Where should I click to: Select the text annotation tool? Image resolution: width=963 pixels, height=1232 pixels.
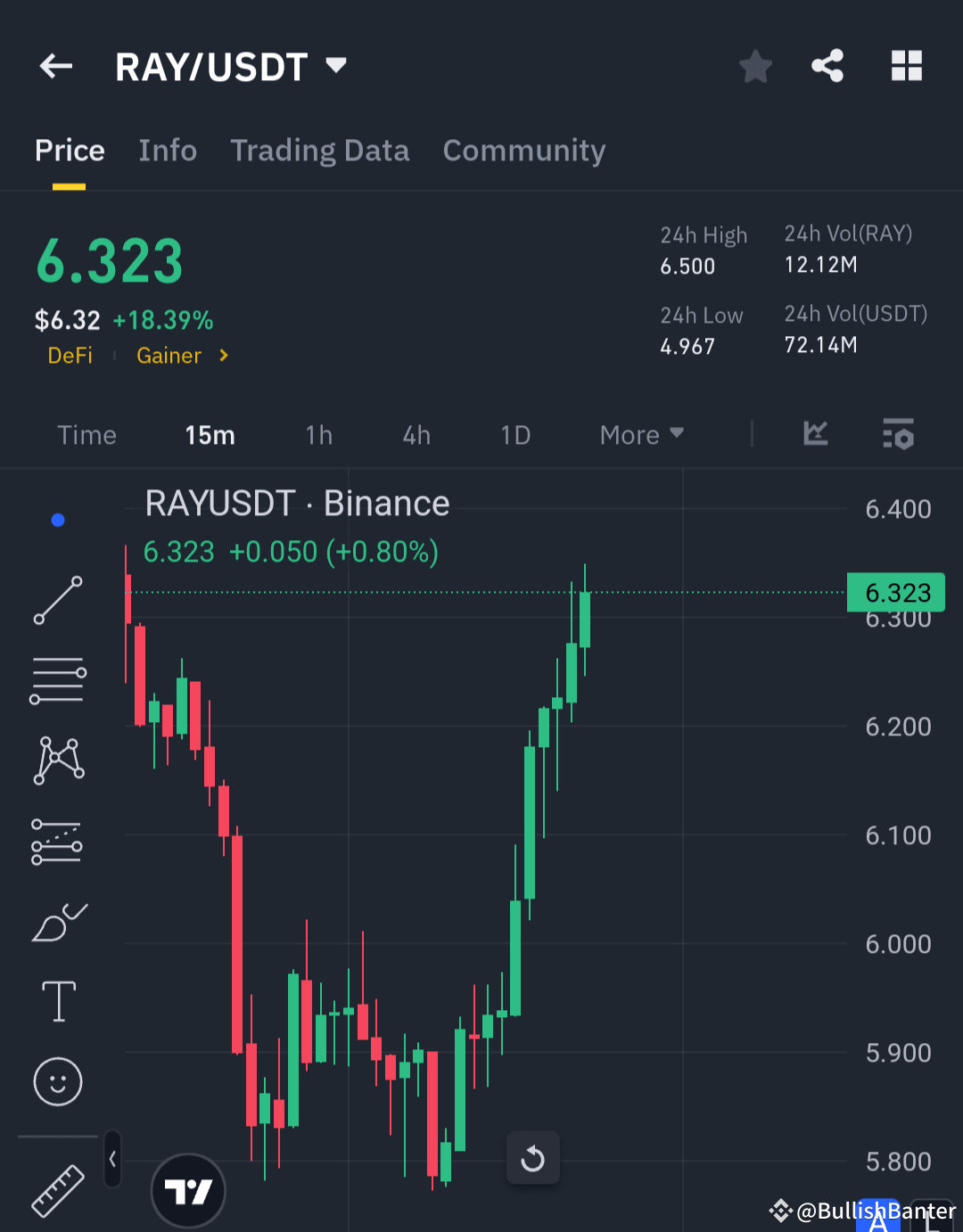point(57,1001)
